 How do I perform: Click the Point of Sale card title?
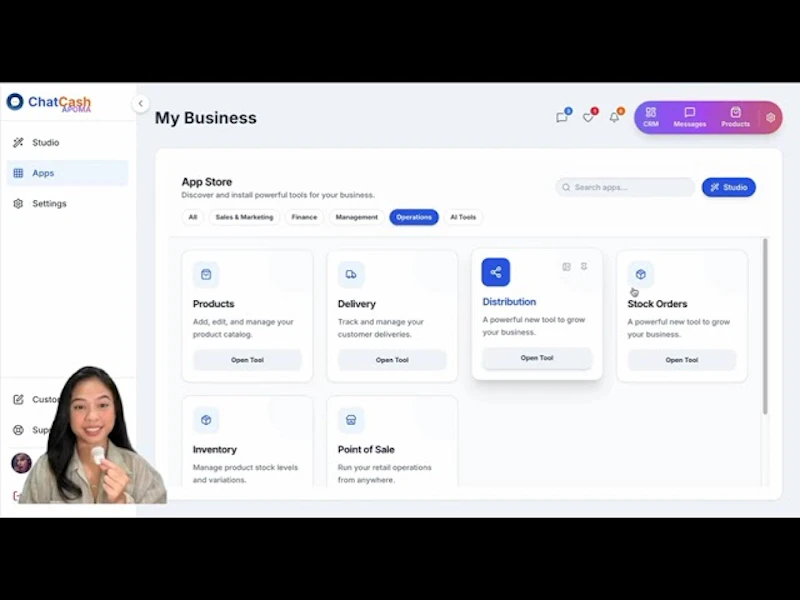click(x=366, y=449)
